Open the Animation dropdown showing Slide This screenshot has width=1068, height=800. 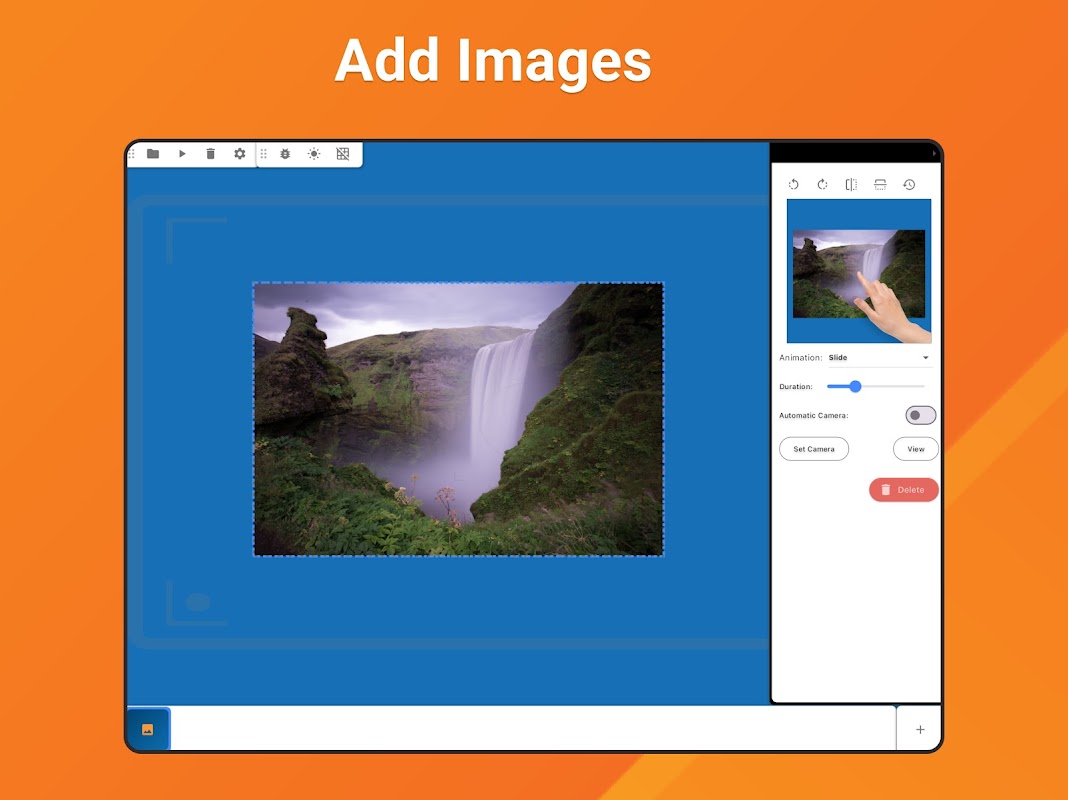tap(879, 357)
